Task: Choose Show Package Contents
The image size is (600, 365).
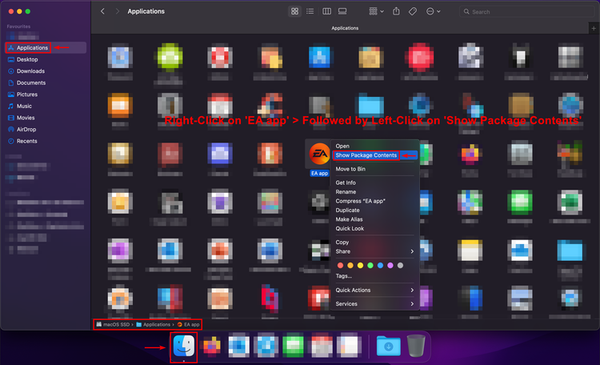Action: [x=375, y=155]
